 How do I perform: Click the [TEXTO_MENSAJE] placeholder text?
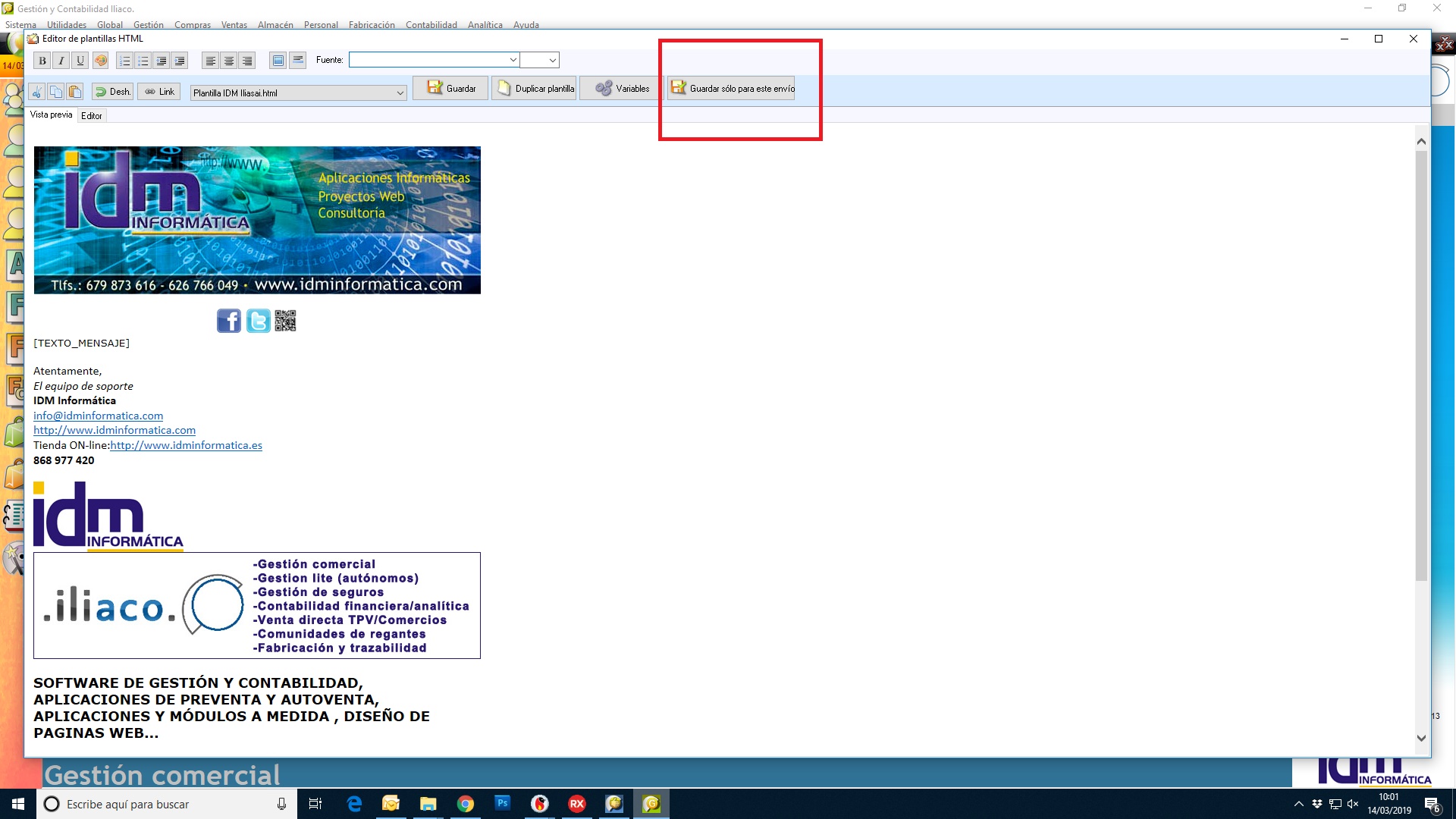[x=81, y=343]
